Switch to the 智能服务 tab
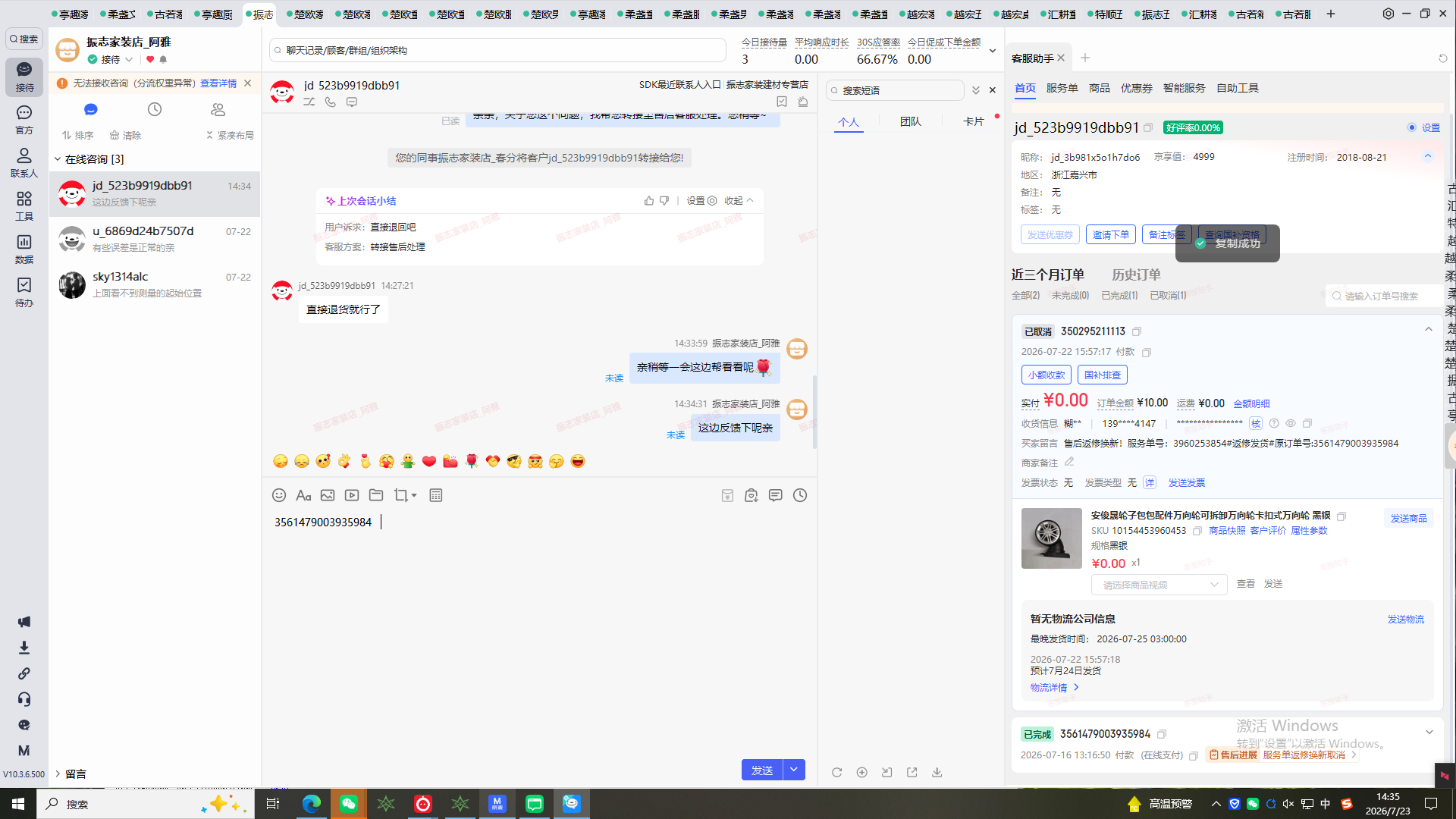The width and height of the screenshot is (1456, 819). [x=1184, y=88]
